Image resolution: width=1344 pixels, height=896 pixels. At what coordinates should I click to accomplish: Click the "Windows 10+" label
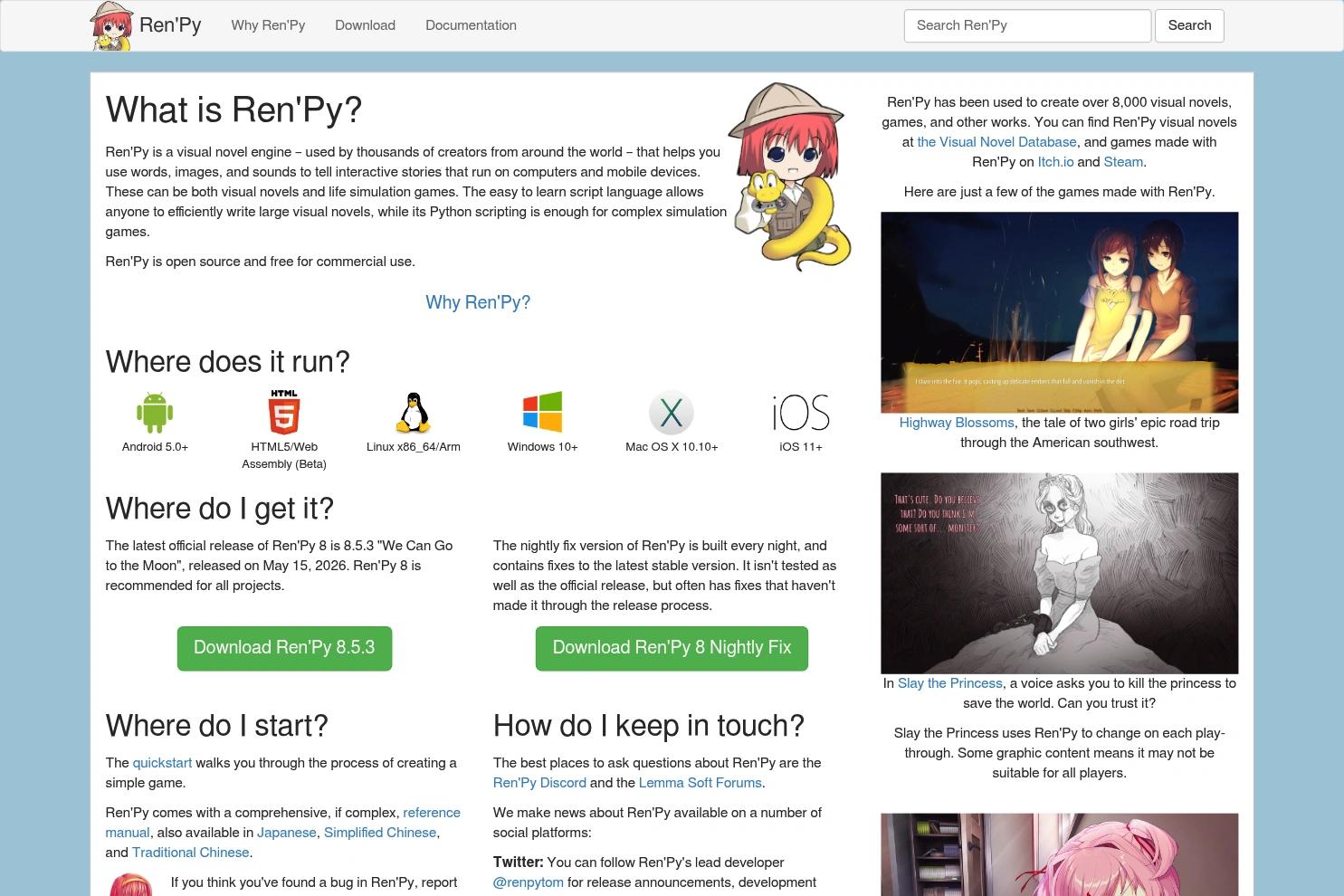coord(542,447)
